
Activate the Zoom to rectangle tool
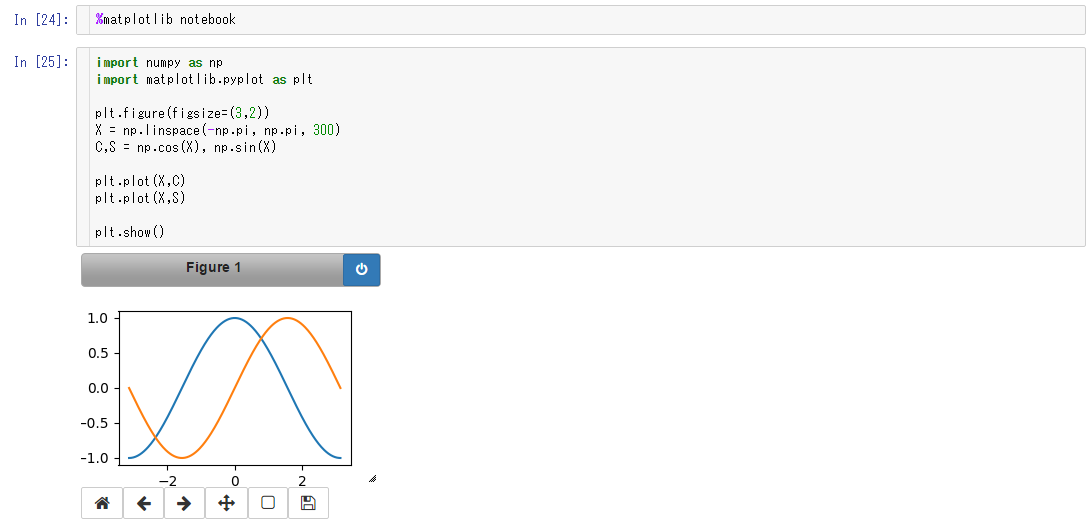tap(268, 503)
